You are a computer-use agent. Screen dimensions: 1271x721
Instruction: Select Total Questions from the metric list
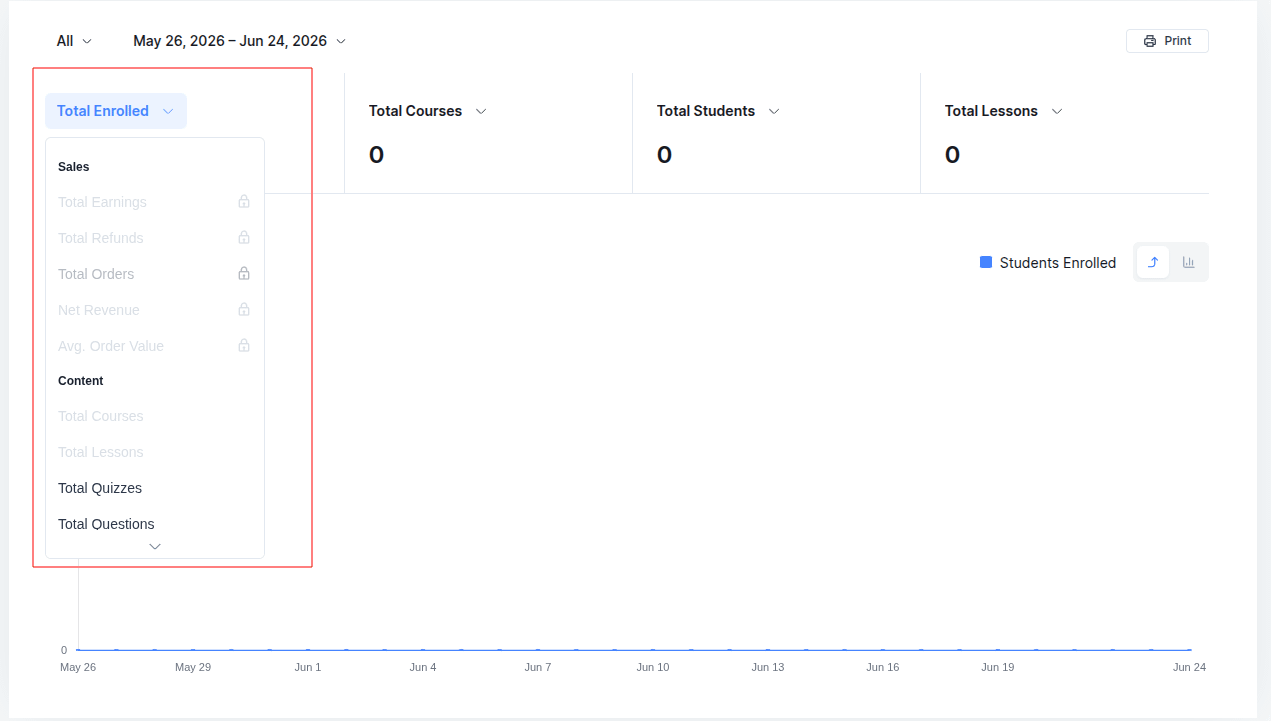155,524
